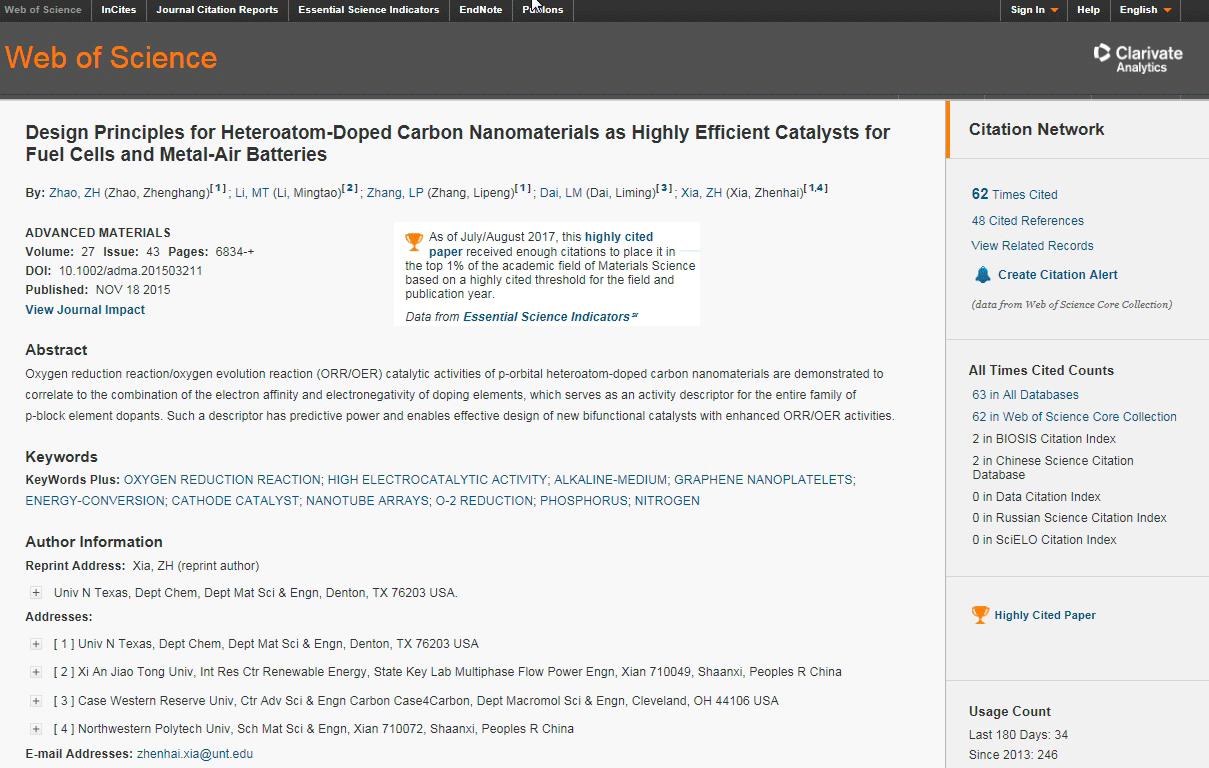Switch to the EndNote tab
Screen dimensions: 1209x768
pos(481,10)
